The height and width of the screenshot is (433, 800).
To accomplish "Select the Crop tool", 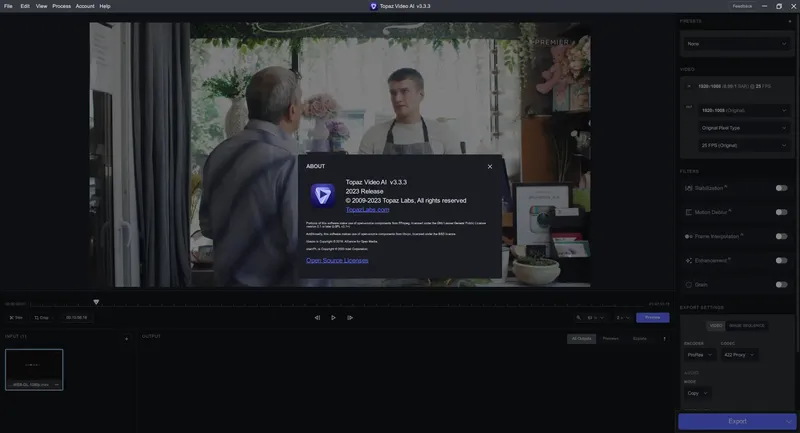I will point(41,318).
